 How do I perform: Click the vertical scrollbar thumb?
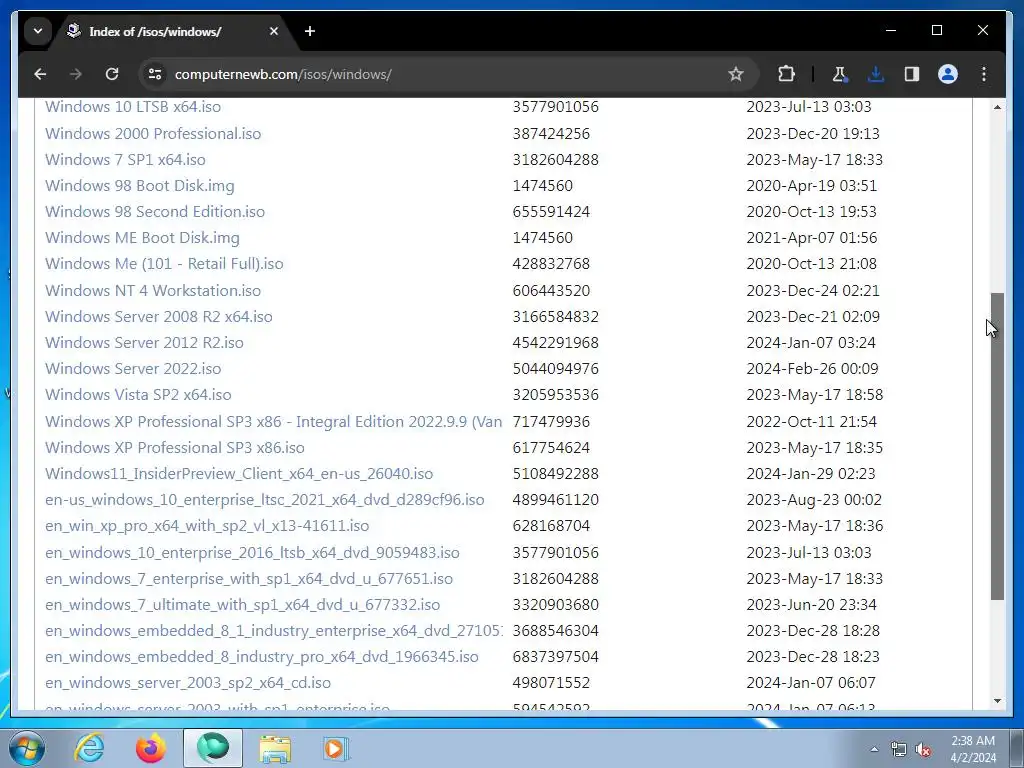[x=997, y=446]
